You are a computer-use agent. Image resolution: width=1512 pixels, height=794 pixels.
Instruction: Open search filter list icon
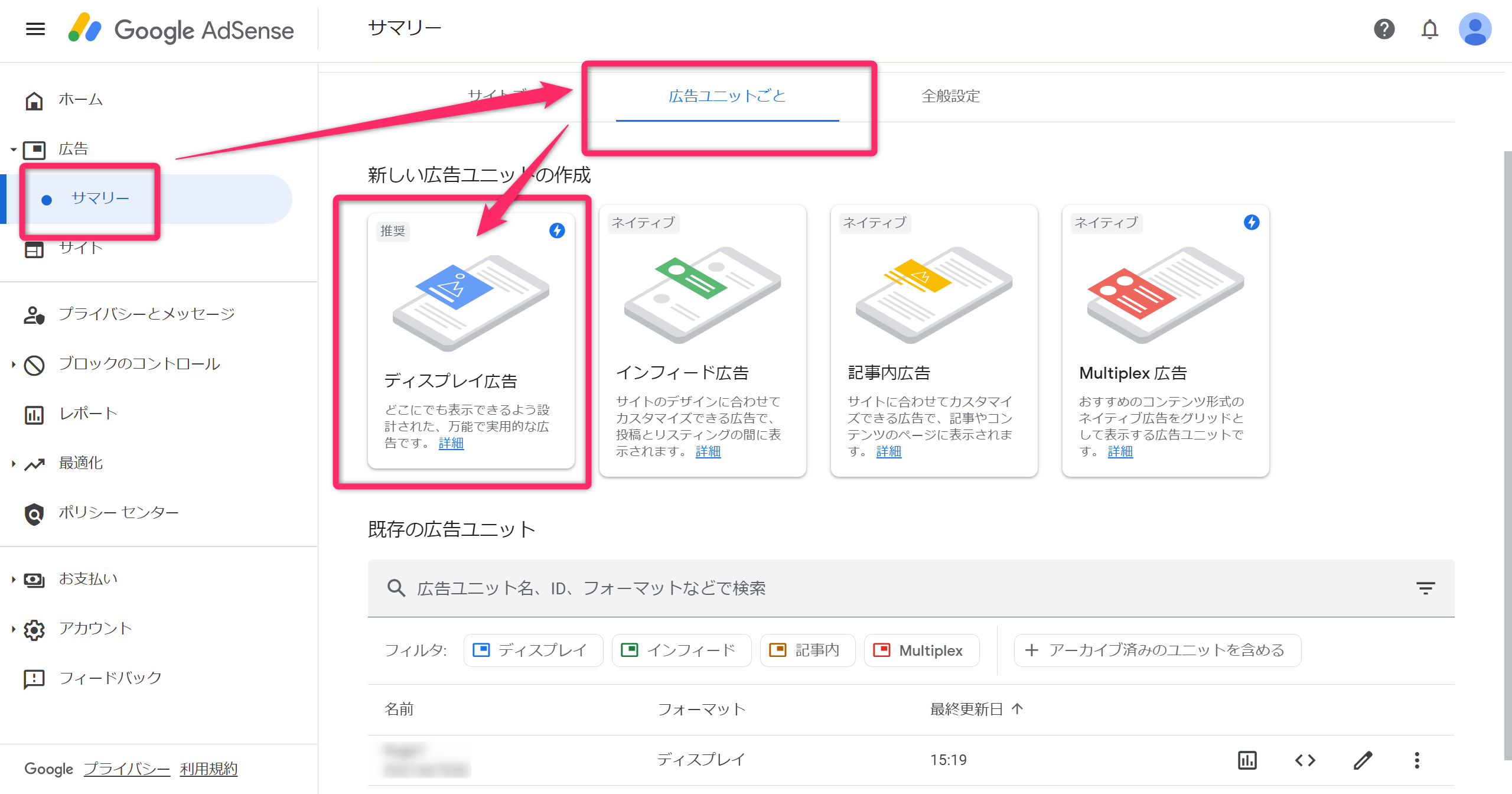1425,588
